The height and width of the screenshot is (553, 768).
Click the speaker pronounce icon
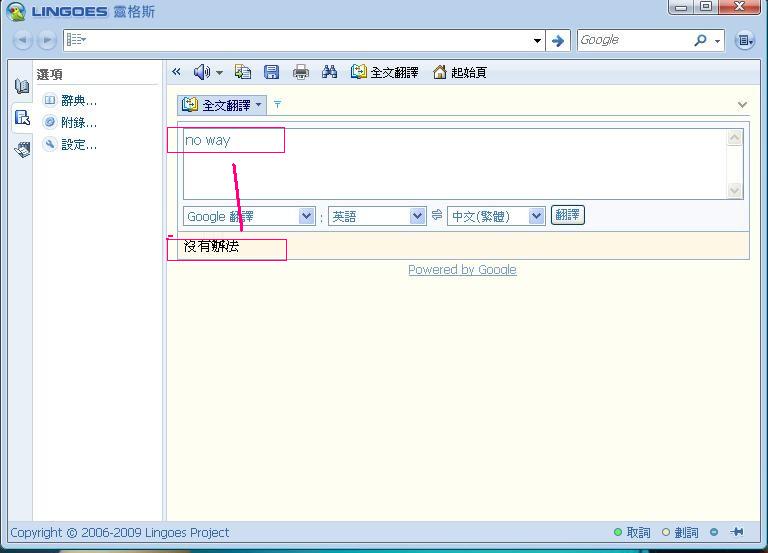pyautogui.click(x=201, y=72)
